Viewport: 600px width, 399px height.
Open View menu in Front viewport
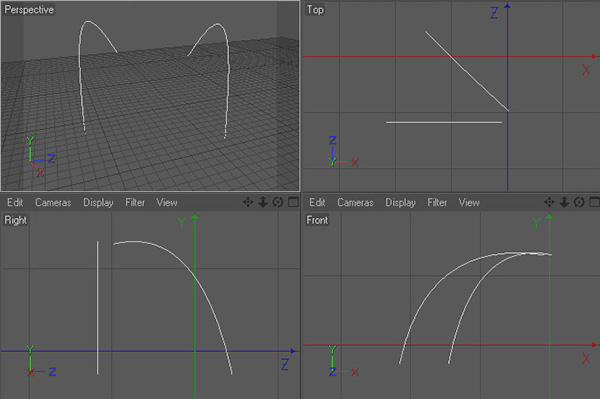[469, 202]
